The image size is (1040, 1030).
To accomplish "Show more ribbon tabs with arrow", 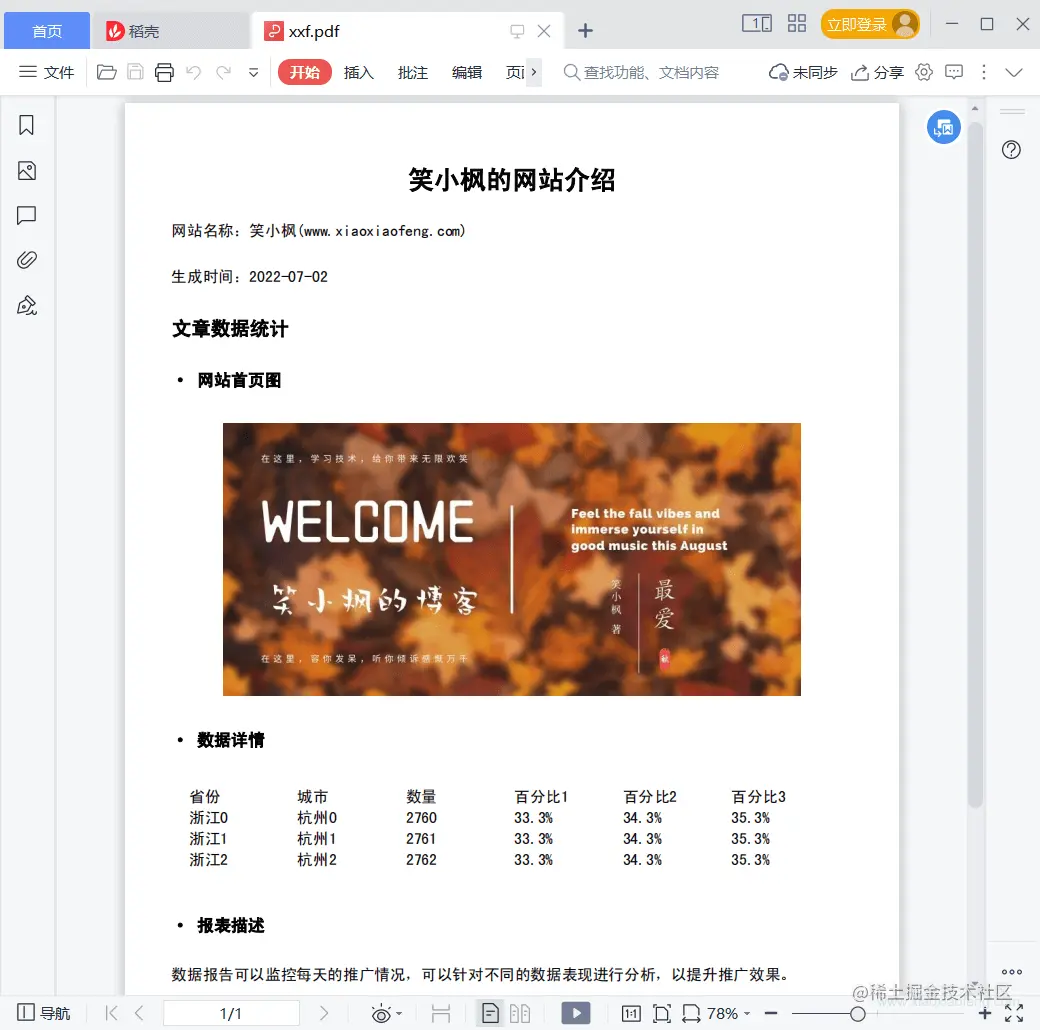I will pyautogui.click(x=534, y=72).
